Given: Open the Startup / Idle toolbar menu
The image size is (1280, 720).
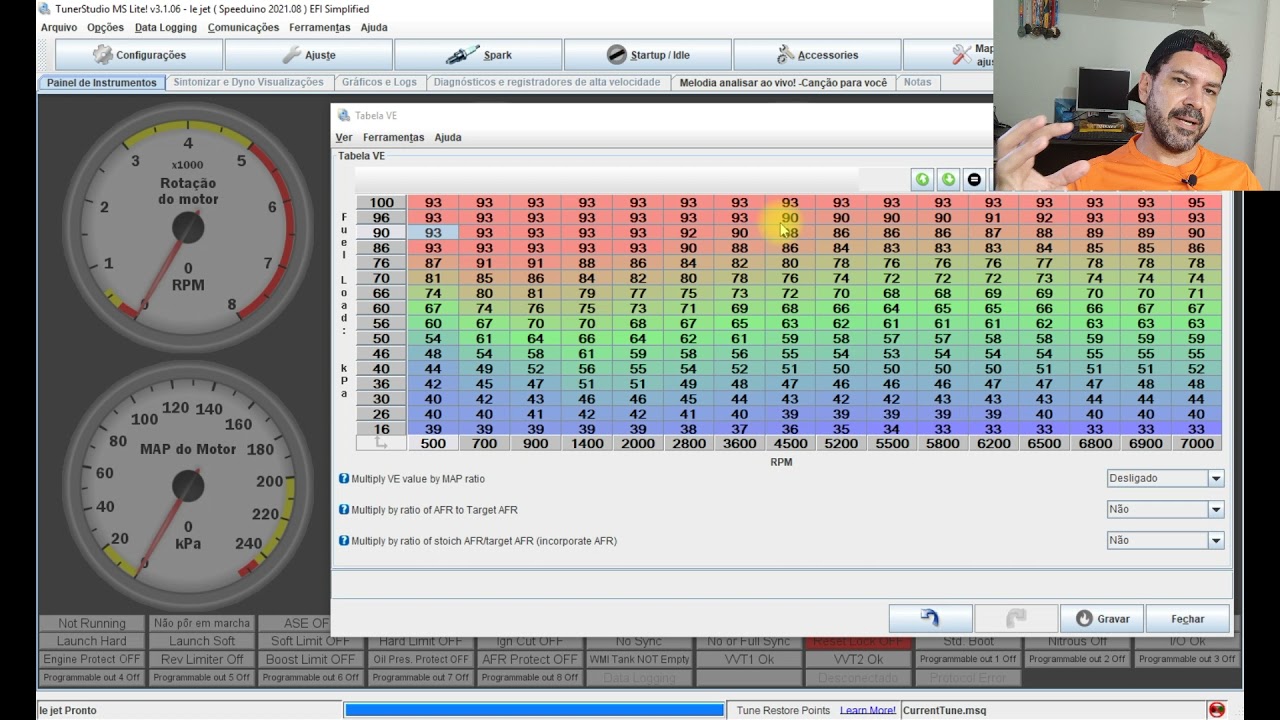Looking at the screenshot, I should click(x=648, y=55).
